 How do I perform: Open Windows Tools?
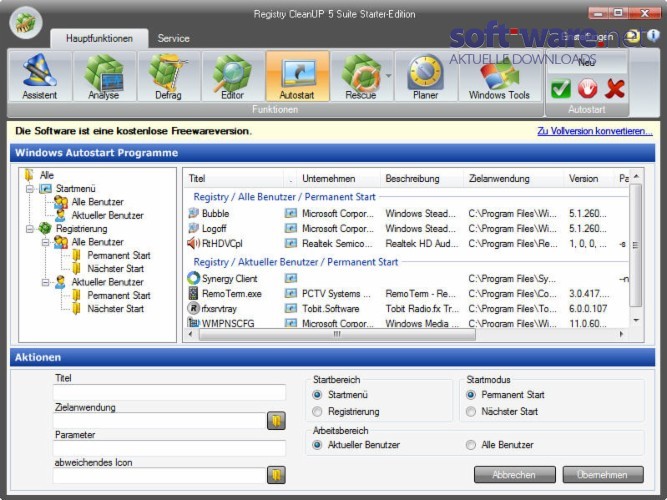499,76
